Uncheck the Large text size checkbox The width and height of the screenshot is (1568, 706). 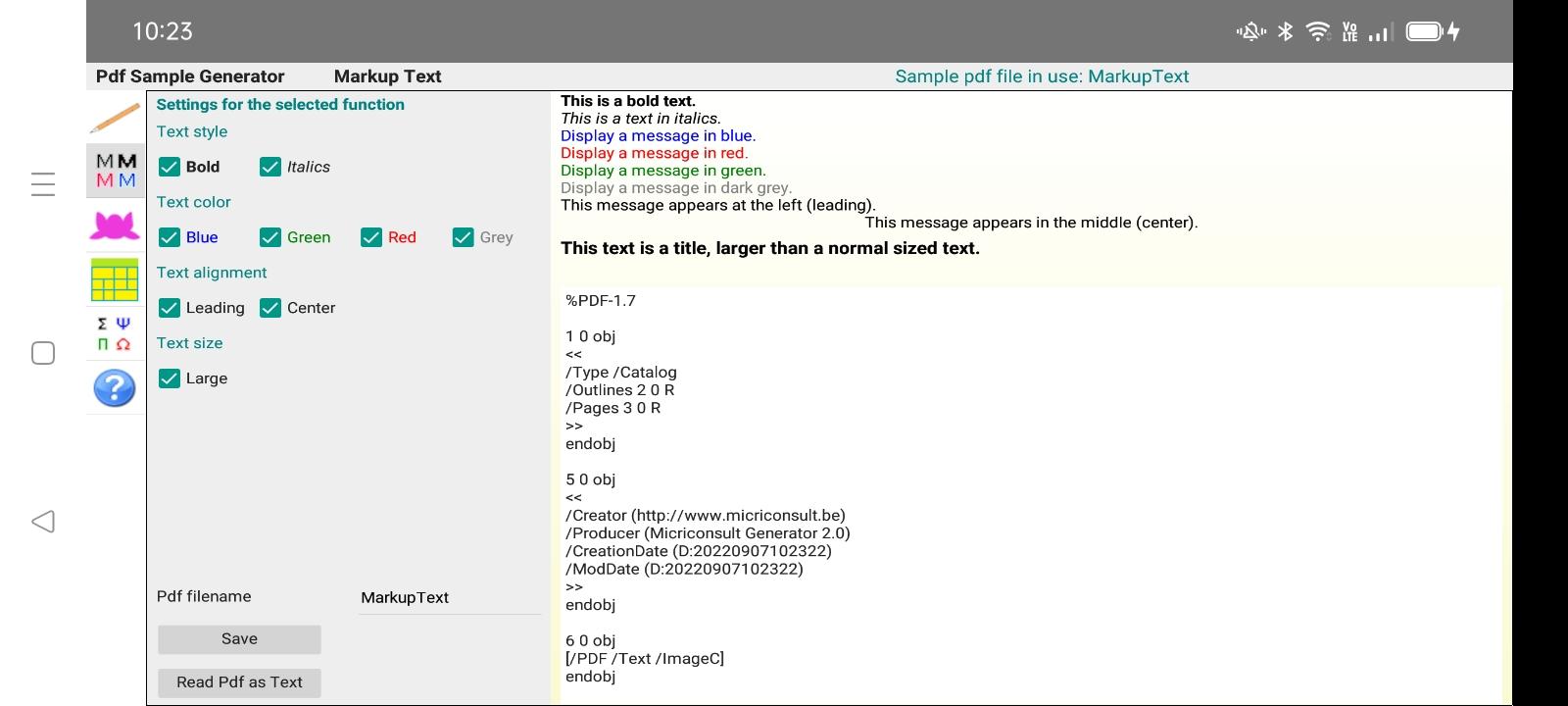click(170, 378)
